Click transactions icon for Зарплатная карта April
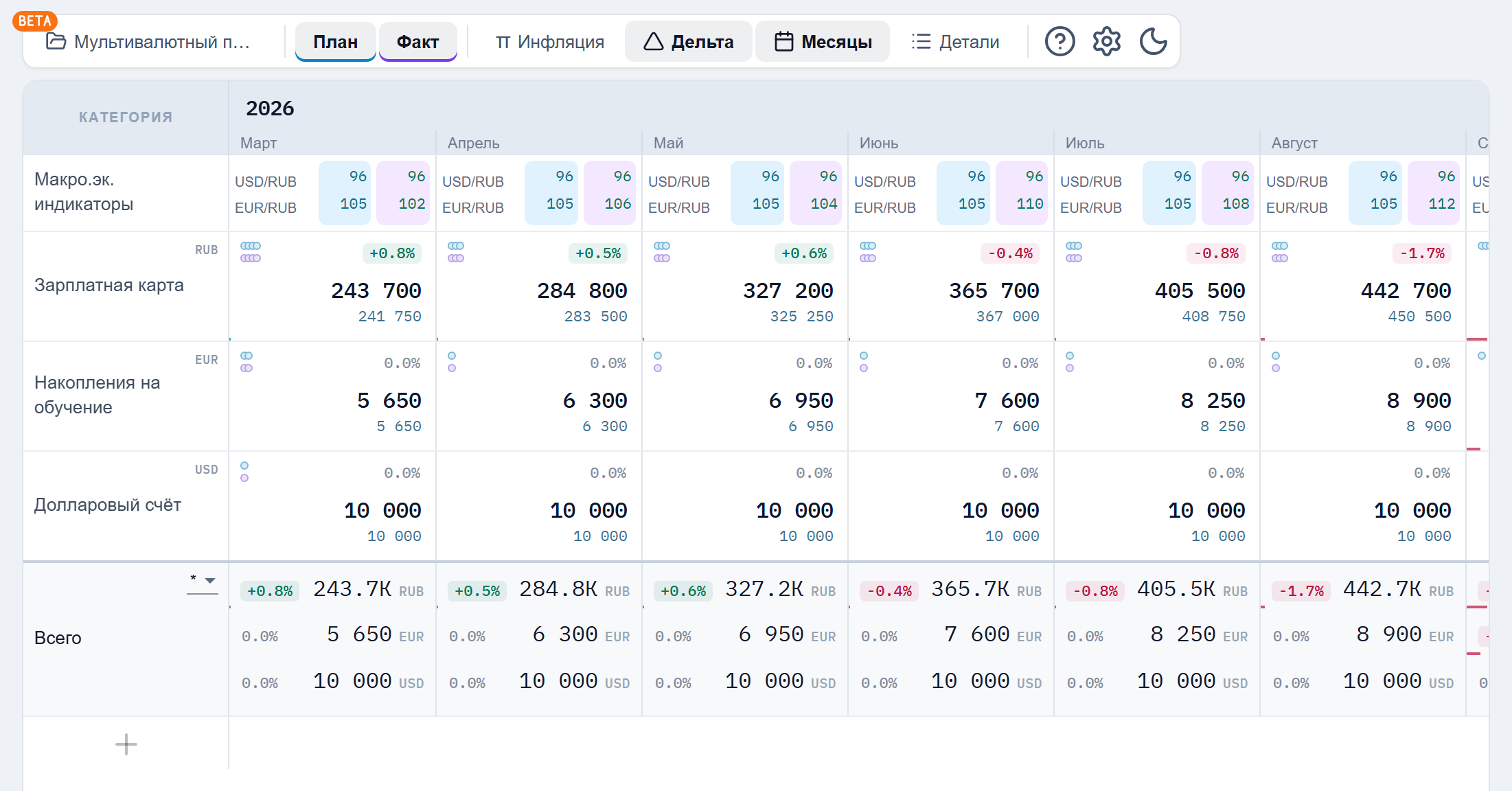1512x791 pixels. coord(456,252)
